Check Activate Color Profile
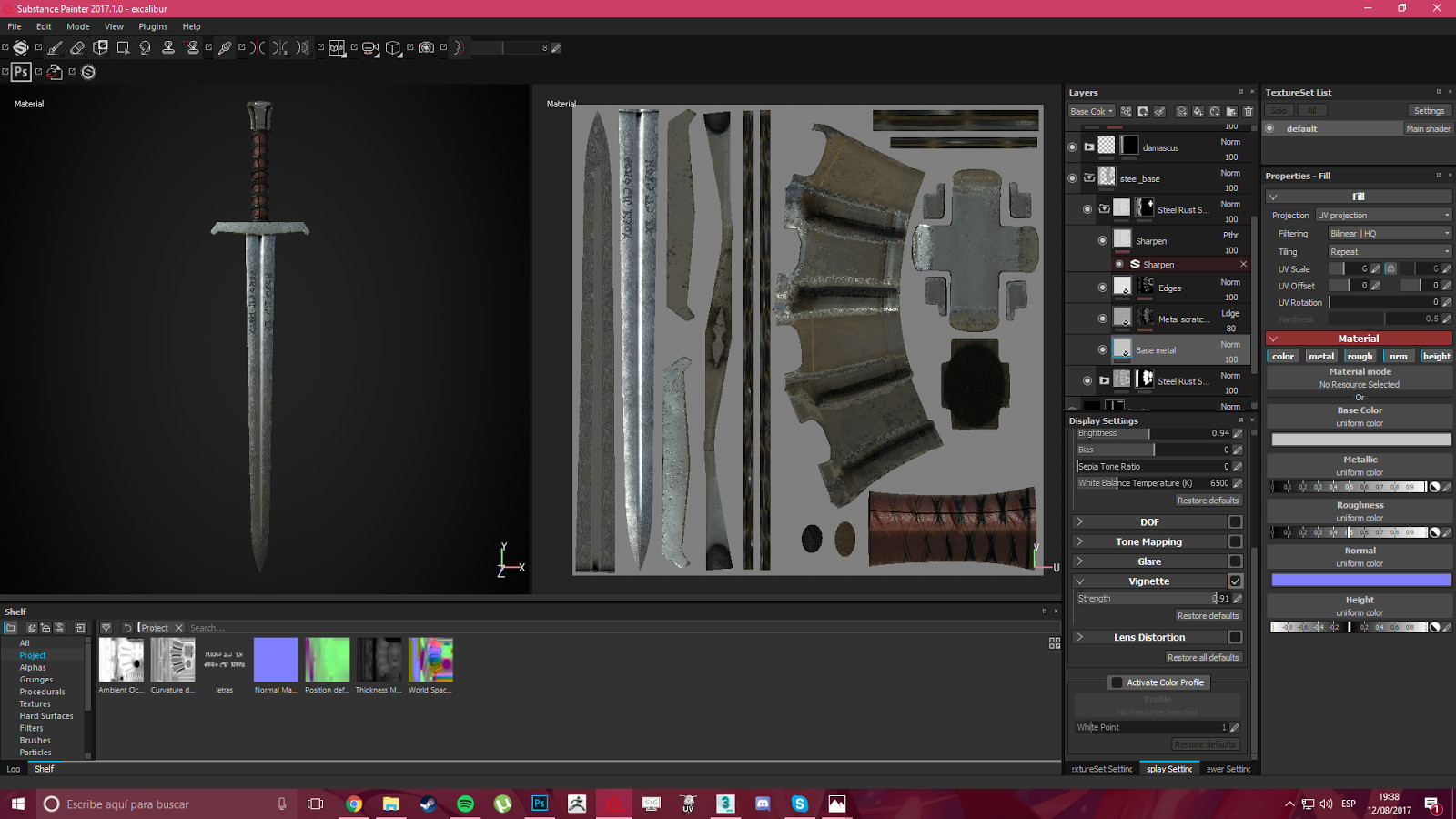Viewport: 1456px width, 819px height. pos(1117,682)
